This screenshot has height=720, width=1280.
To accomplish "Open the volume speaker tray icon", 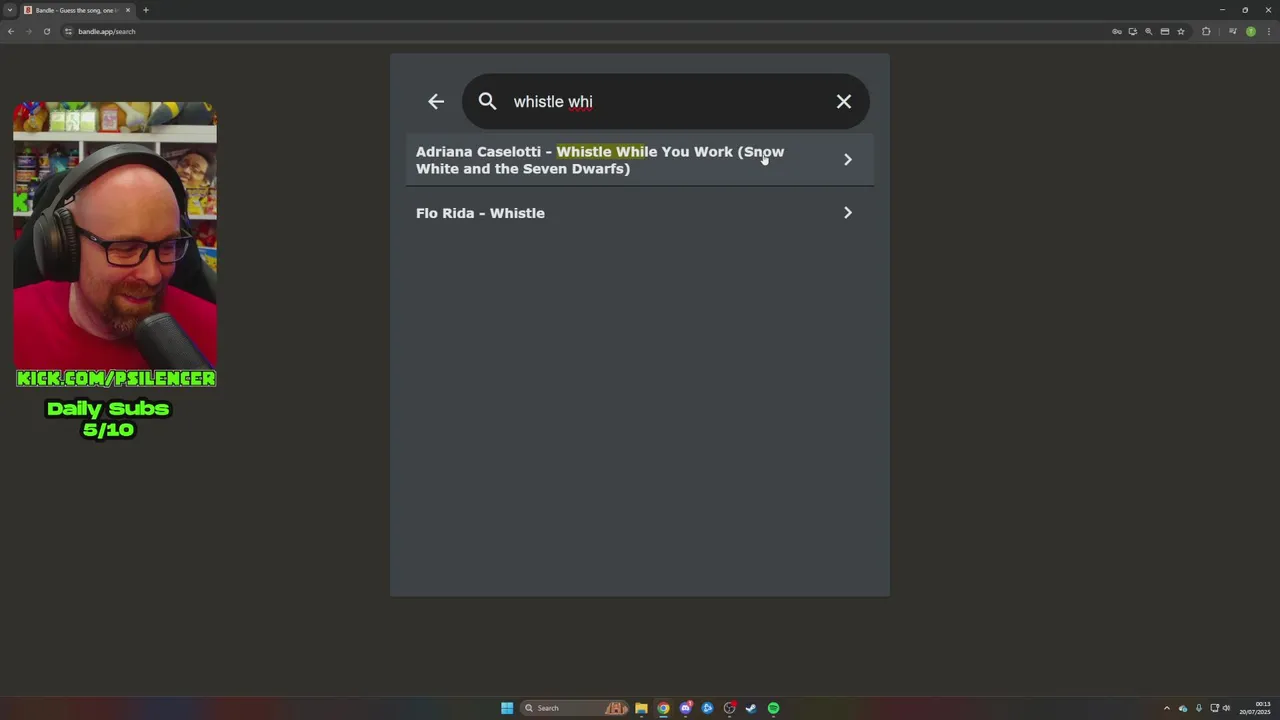I will [x=1227, y=708].
